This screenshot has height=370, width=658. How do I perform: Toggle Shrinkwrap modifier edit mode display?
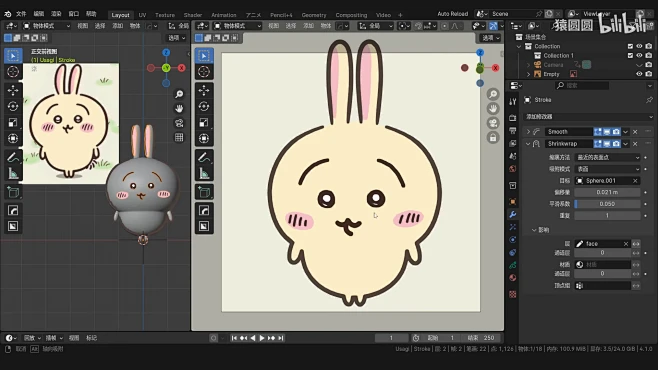598,143
